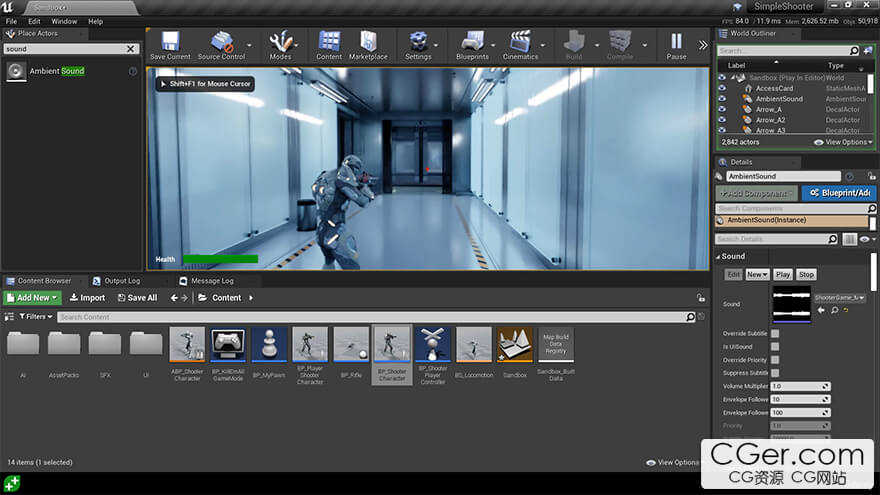This screenshot has height=495, width=880.
Task: Open the Settings dropdown arrow
Action: (436, 46)
